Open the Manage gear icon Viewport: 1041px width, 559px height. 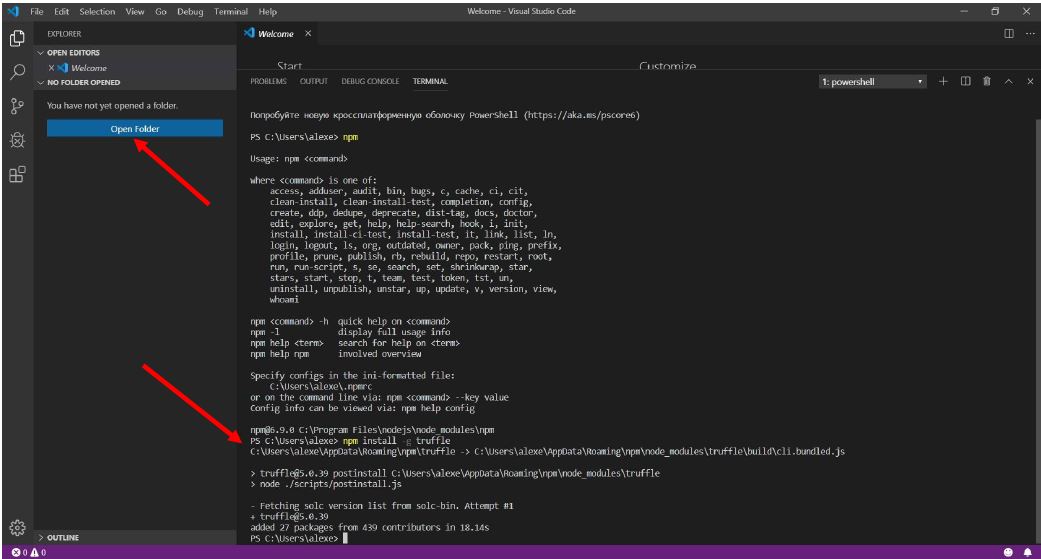pos(17,527)
